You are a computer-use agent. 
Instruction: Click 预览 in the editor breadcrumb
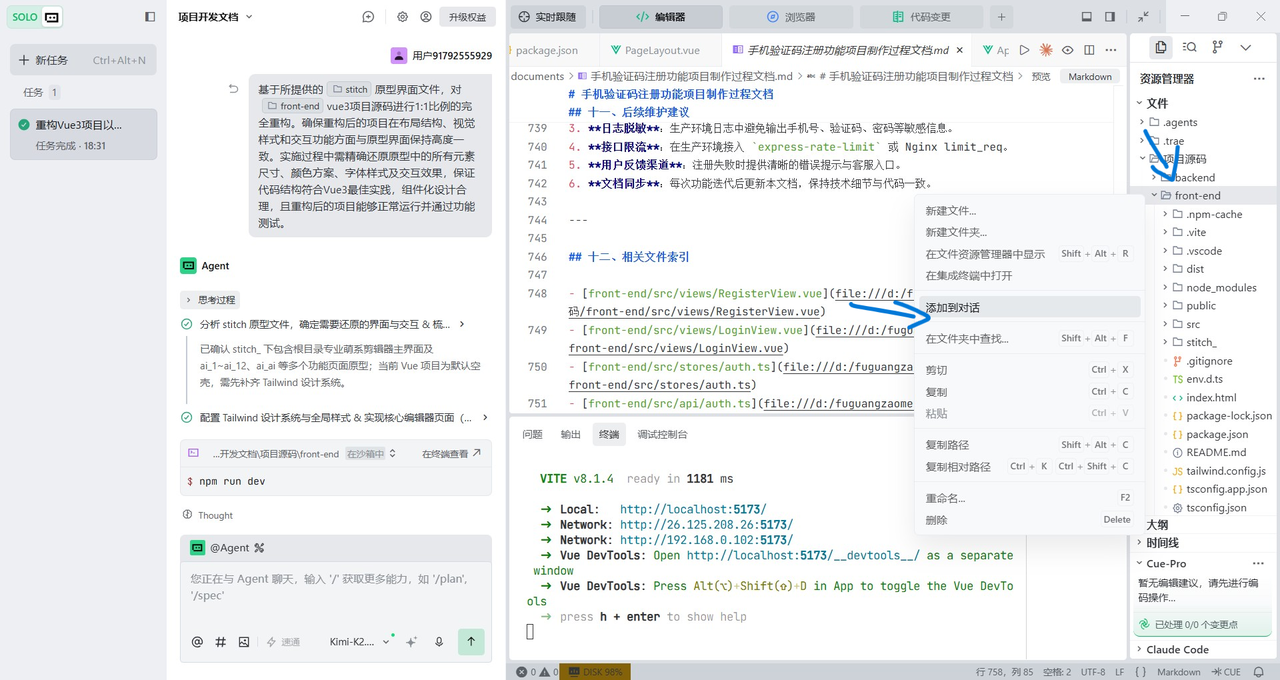pos(1041,76)
